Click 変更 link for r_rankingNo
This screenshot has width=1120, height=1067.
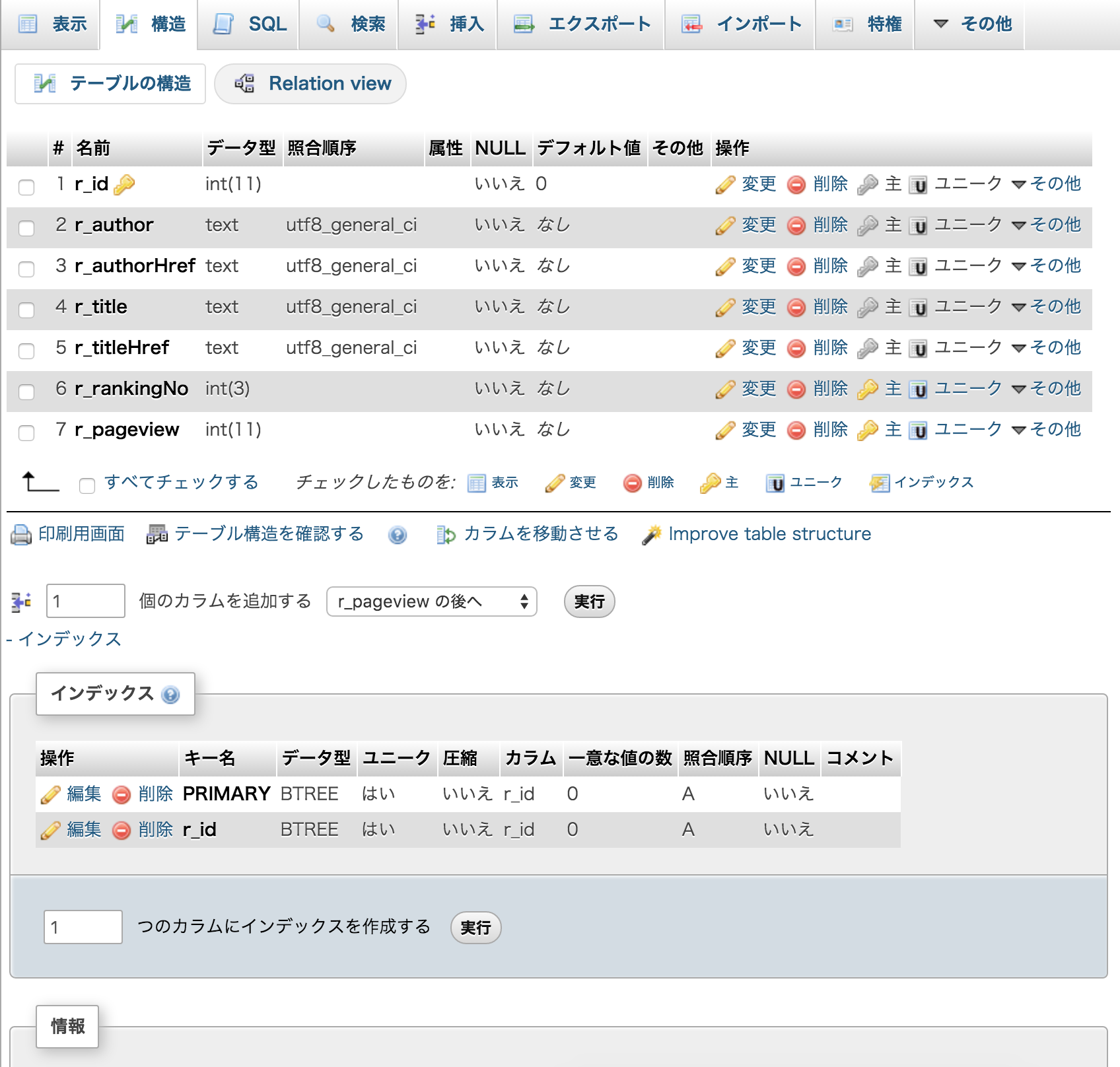(758, 388)
